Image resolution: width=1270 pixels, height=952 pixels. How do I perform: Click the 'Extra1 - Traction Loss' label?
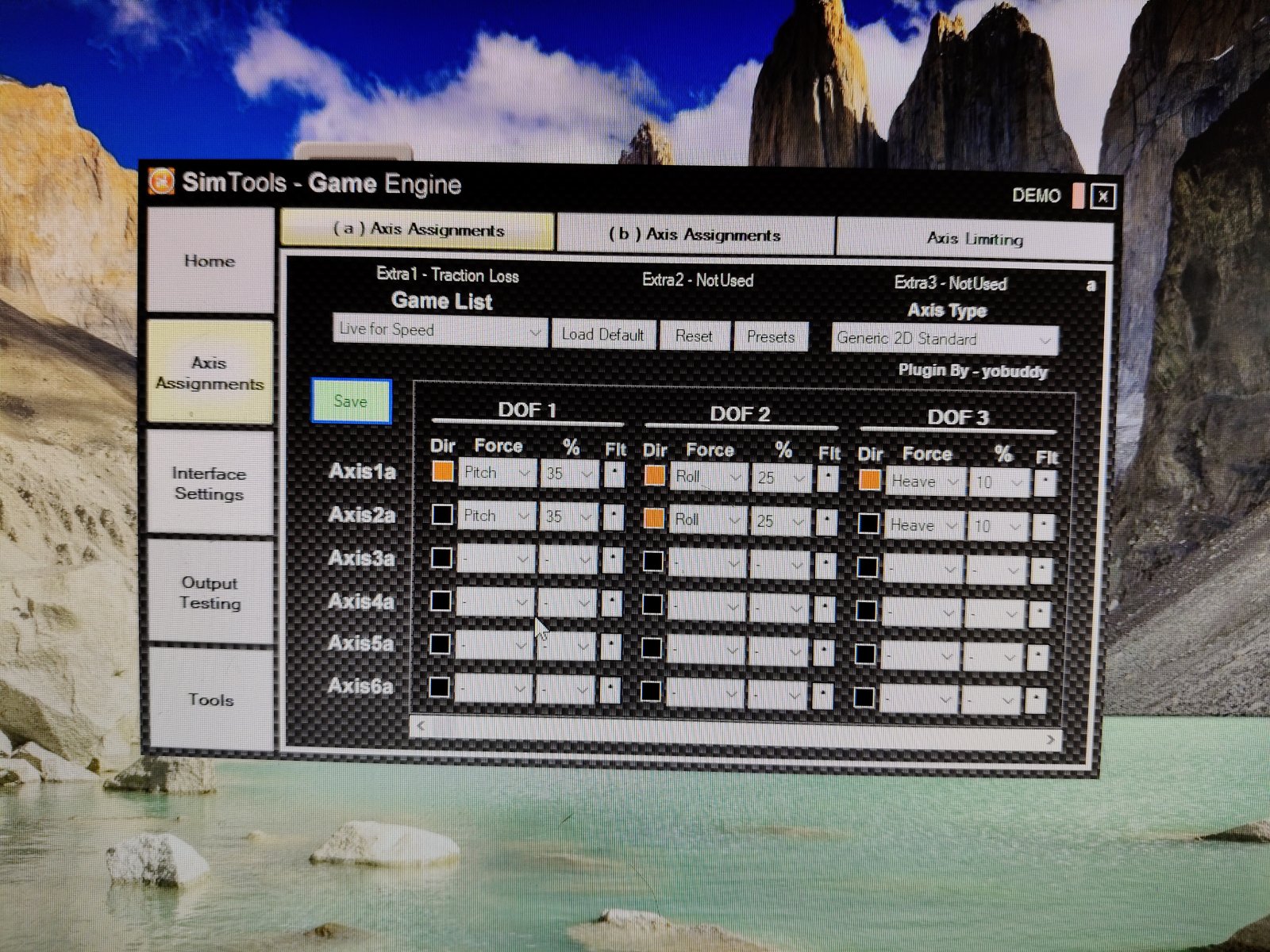click(x=448, y=275)
